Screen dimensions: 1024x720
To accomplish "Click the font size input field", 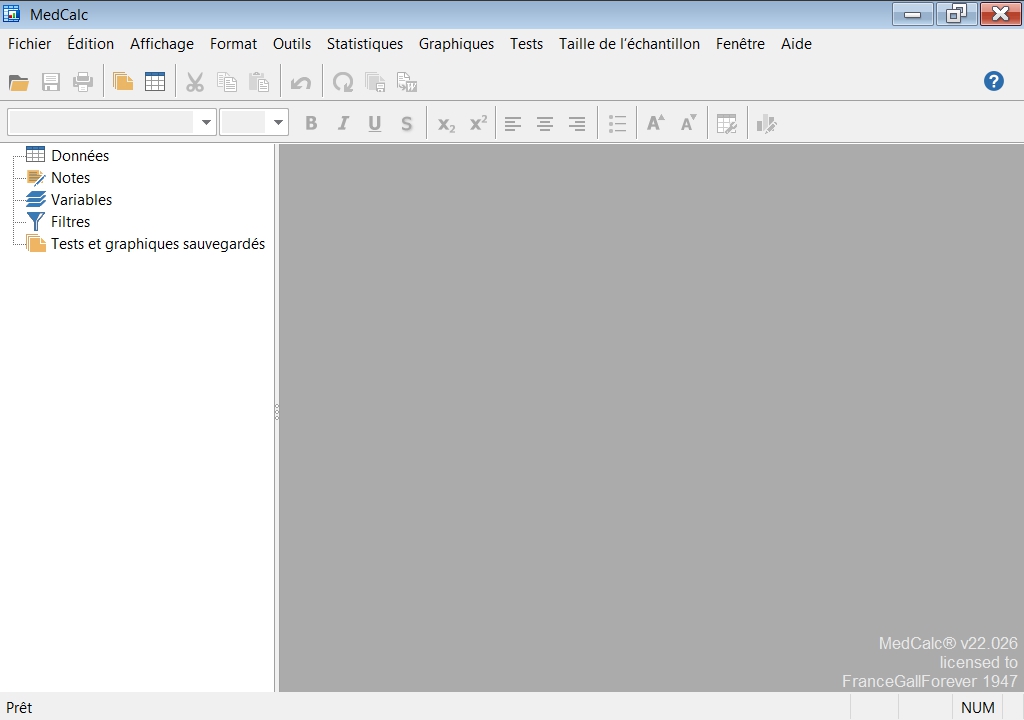I will point(244,122).
